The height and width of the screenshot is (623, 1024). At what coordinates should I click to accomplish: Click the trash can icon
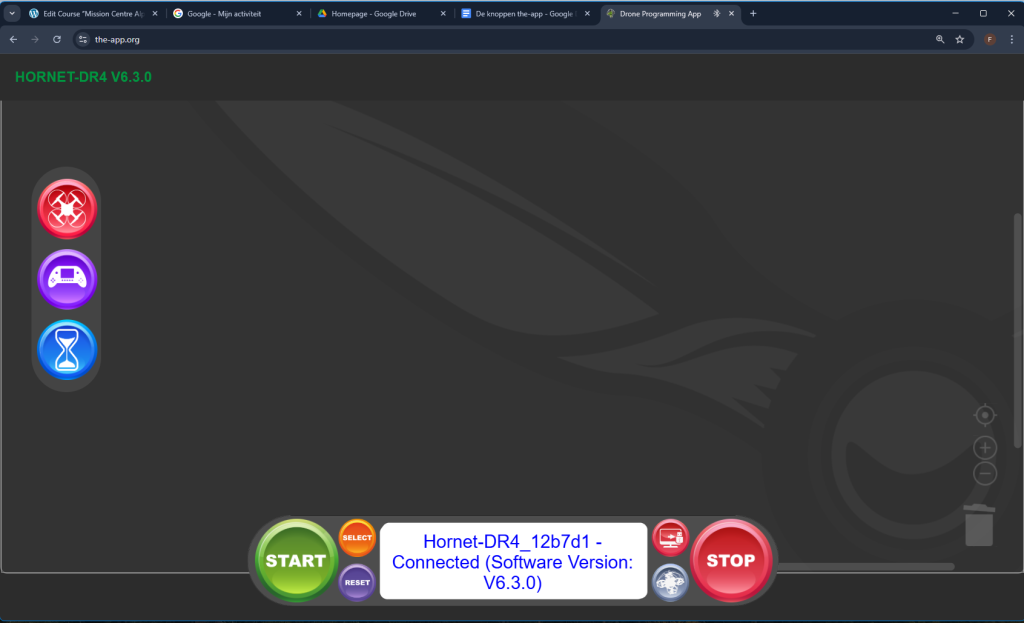click(x=980, y=526)
